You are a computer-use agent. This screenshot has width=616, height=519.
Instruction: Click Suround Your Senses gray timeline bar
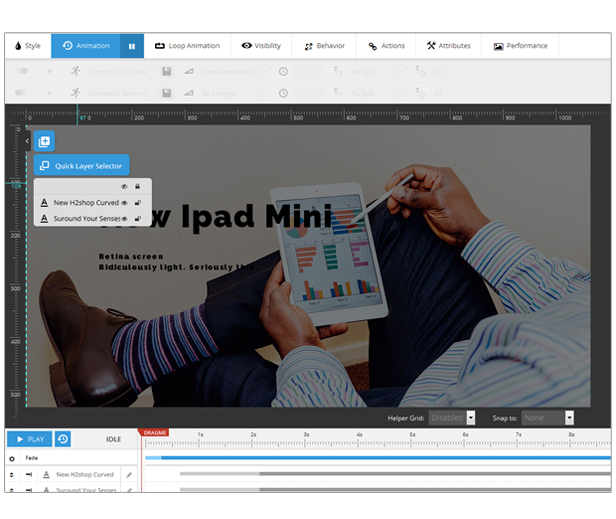point(395,490)
